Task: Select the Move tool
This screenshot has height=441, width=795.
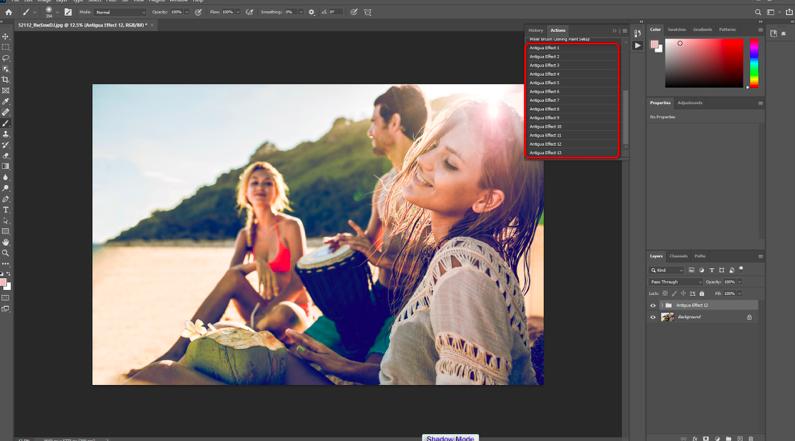Action: click(x=6, y=36)
